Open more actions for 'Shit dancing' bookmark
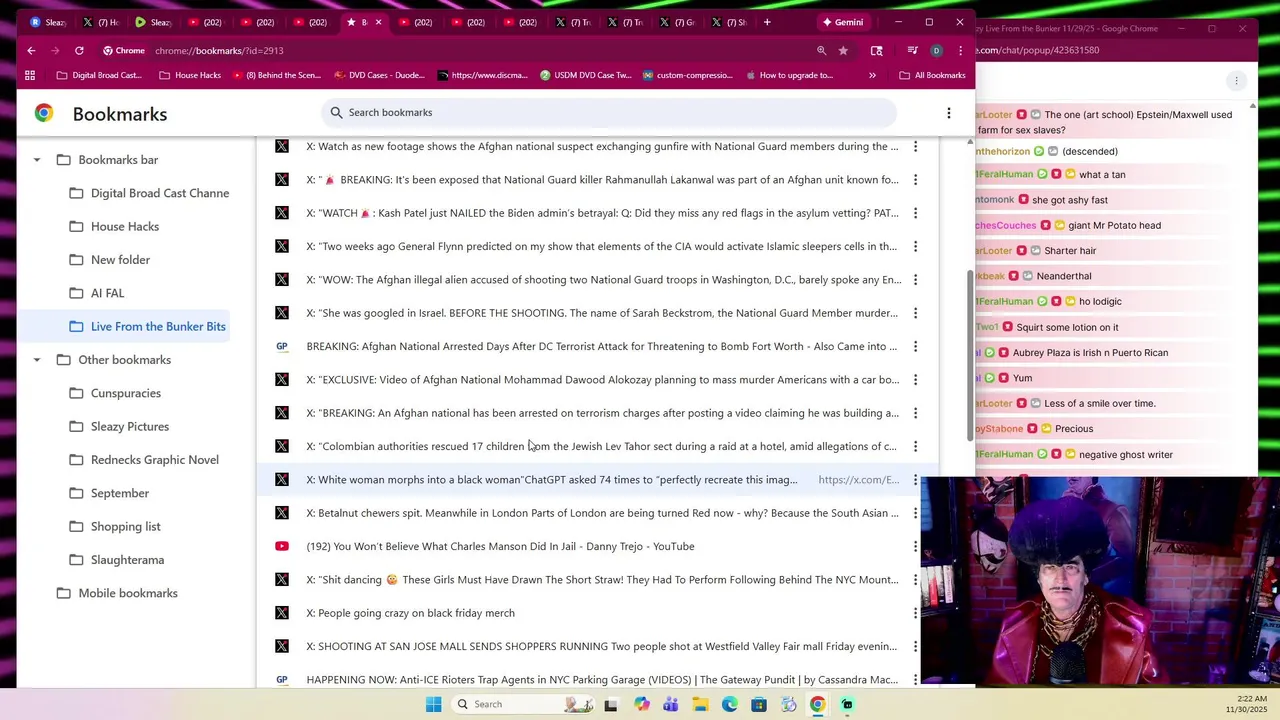This screenshot has width=1280, height=720. [x=915, y=580]
